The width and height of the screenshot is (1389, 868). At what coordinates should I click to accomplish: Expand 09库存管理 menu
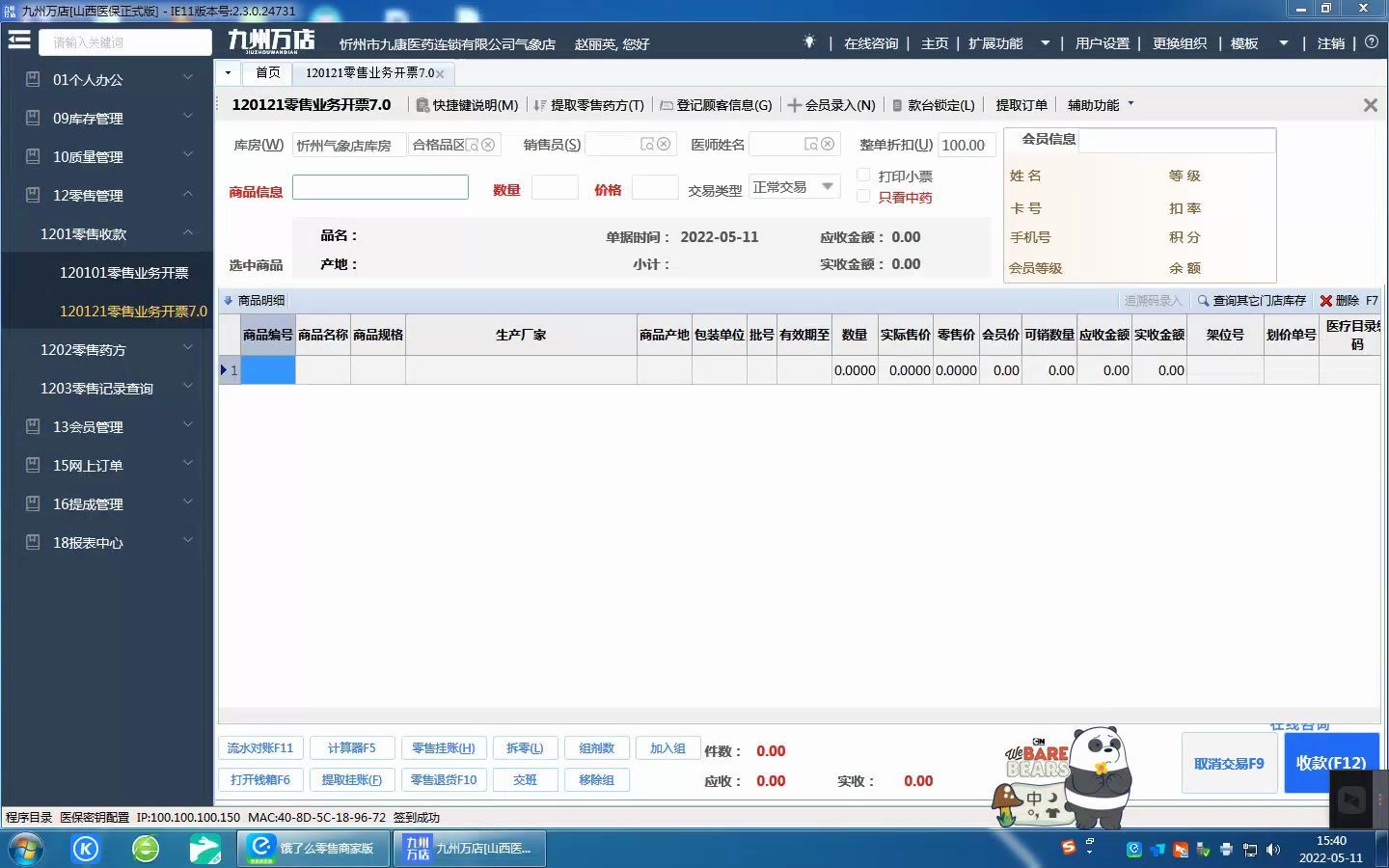pyautogui.click(x=188, y=117)
